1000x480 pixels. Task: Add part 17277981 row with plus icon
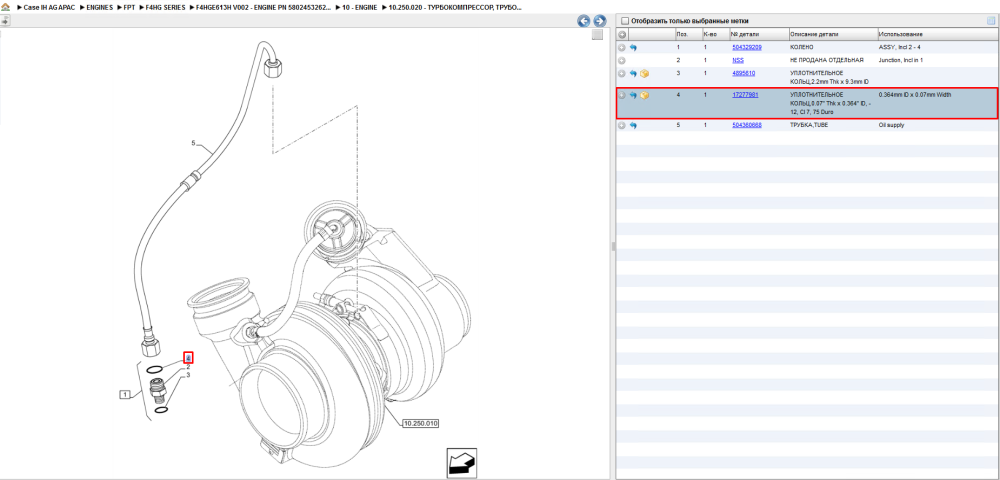tap(622, 95)
